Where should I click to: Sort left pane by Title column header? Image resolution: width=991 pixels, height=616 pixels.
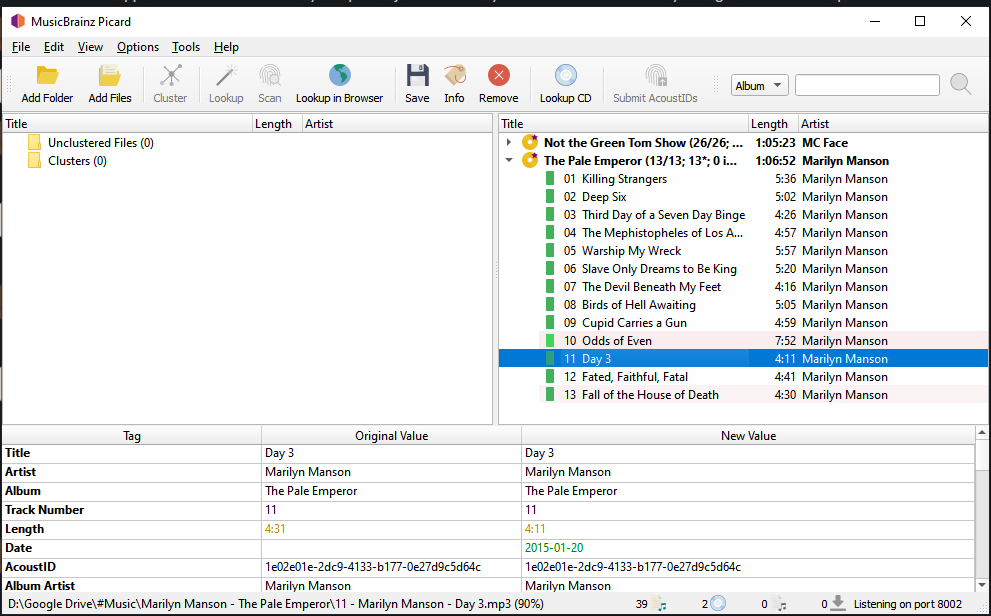coord(127,124)
